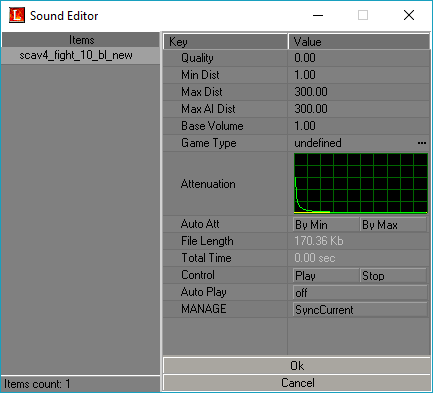Image resolution: width=433 pixels, height=393 pixels.
Task: Select the Max Dist key label
Action: click(202, 92)
